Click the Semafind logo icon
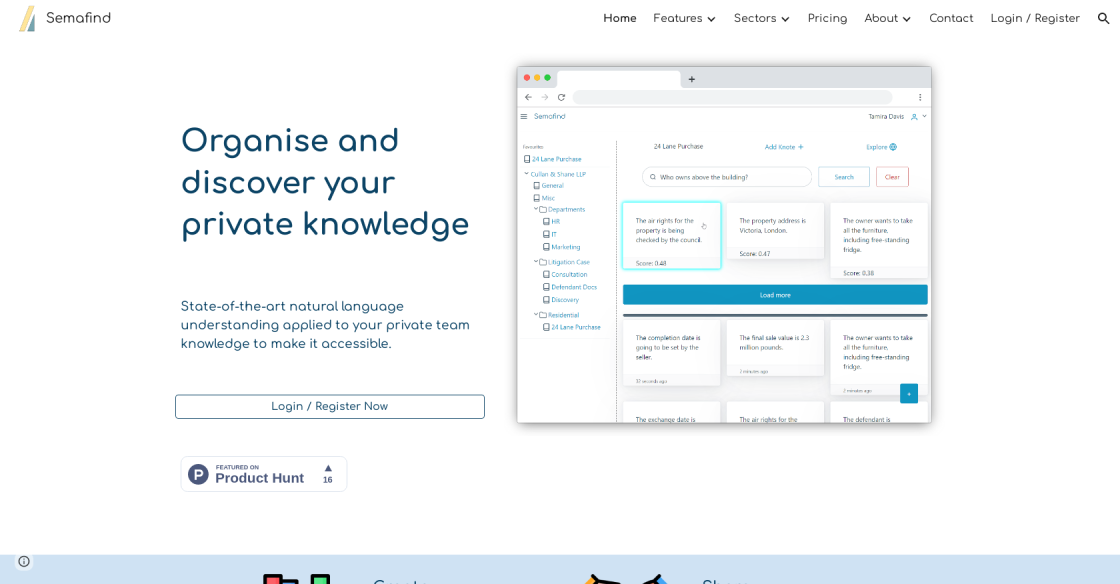The image size is (1120, 584). pos(27,18)
